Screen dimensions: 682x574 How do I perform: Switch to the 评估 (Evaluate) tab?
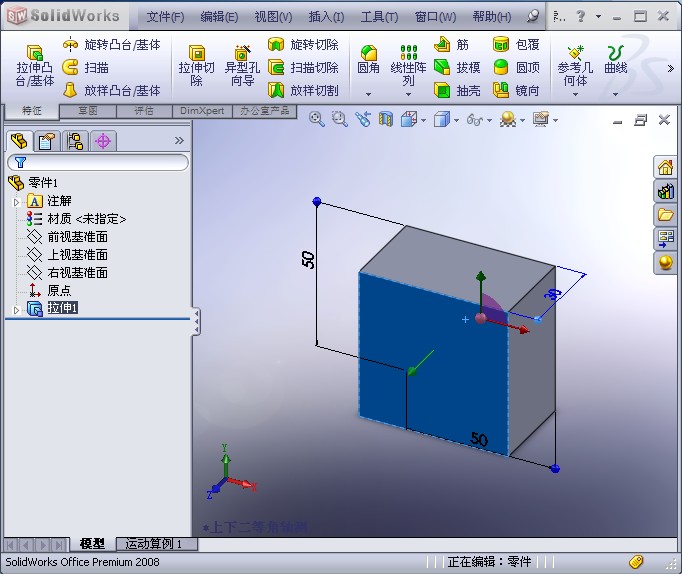click(x=144, y=111)
